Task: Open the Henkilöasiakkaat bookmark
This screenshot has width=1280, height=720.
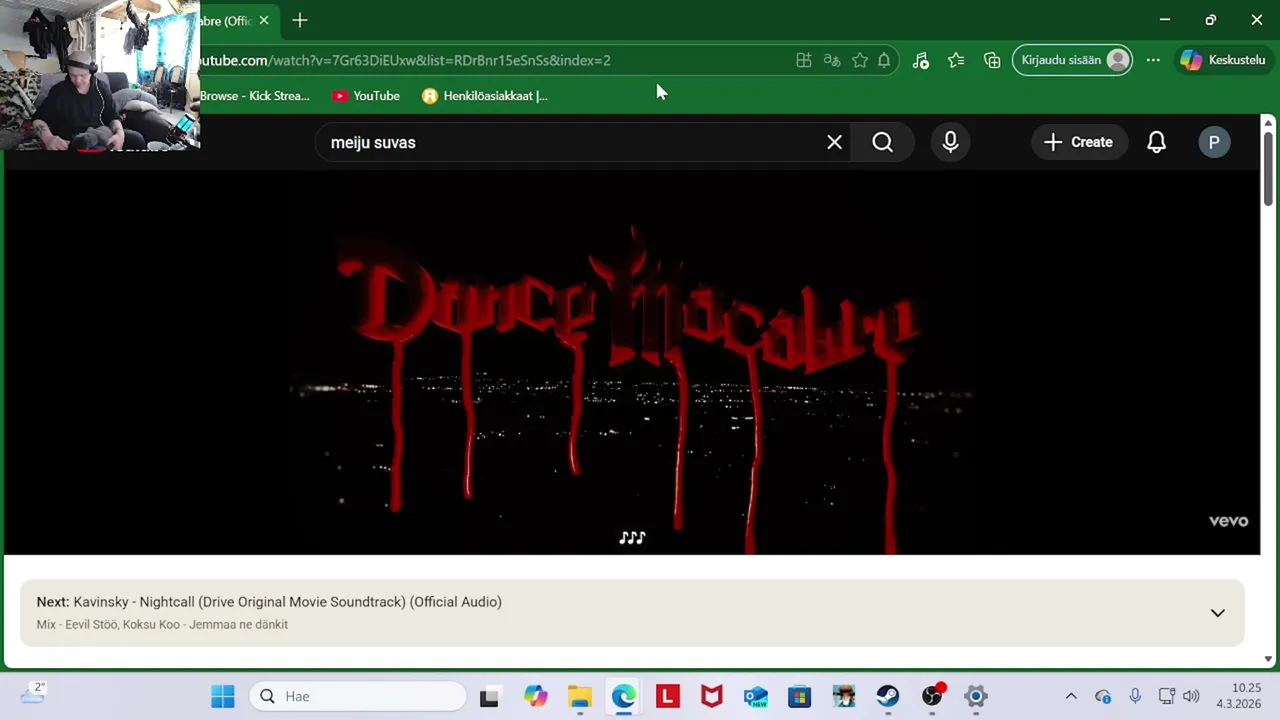Action: click(x=485, y=96)
